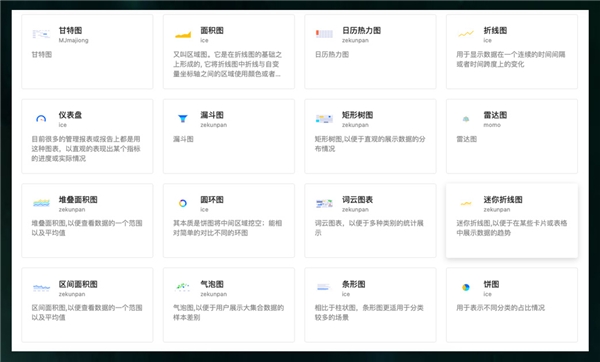
Task: Click the 迷你折线图 card title
Action: click(x=503, y=199)
